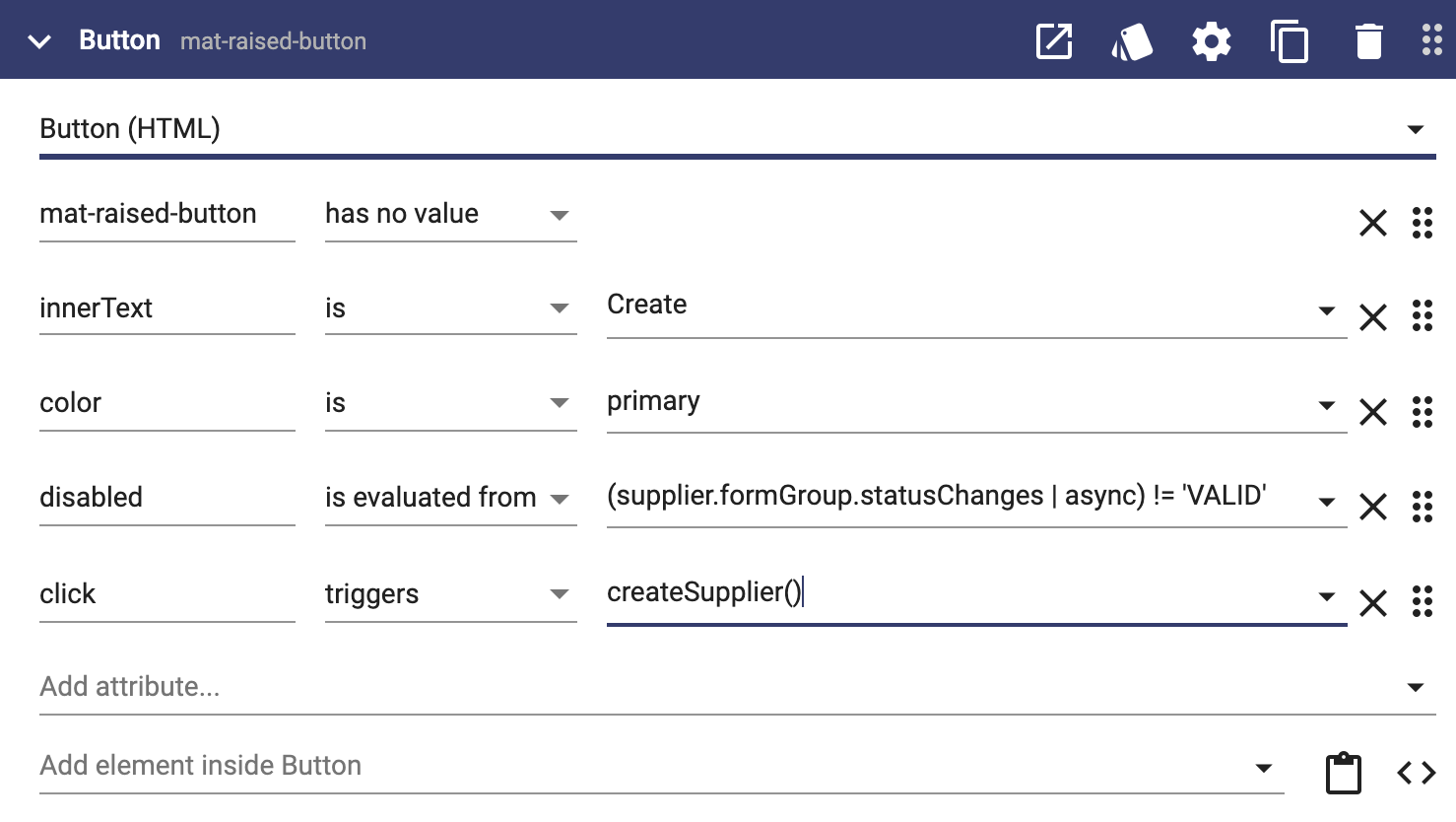Open the Add attribute dropdown arrow
The width and height of the screenshot is (1456, 822).
point(1416,688)
